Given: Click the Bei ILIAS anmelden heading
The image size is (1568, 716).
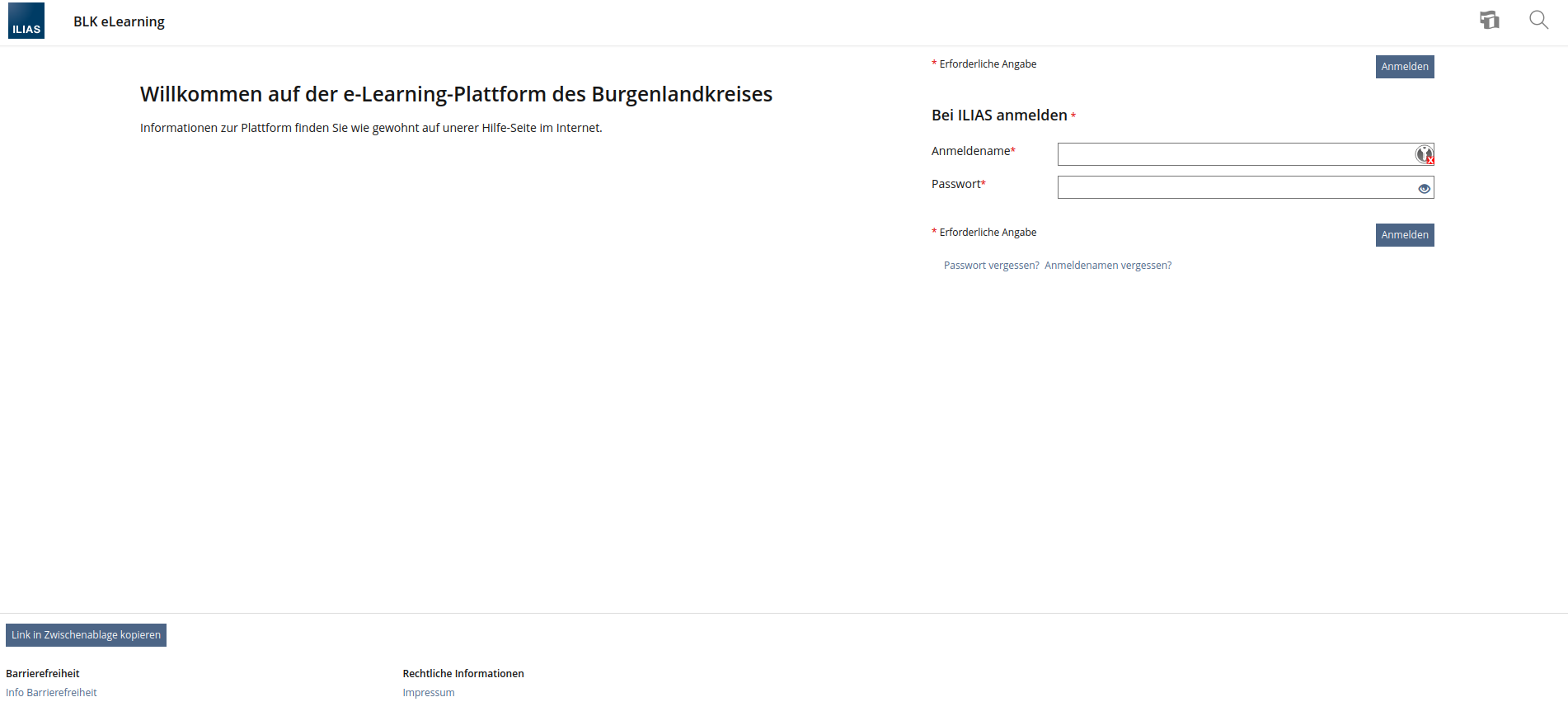Looking at the screenshot, I should point(999,115).
